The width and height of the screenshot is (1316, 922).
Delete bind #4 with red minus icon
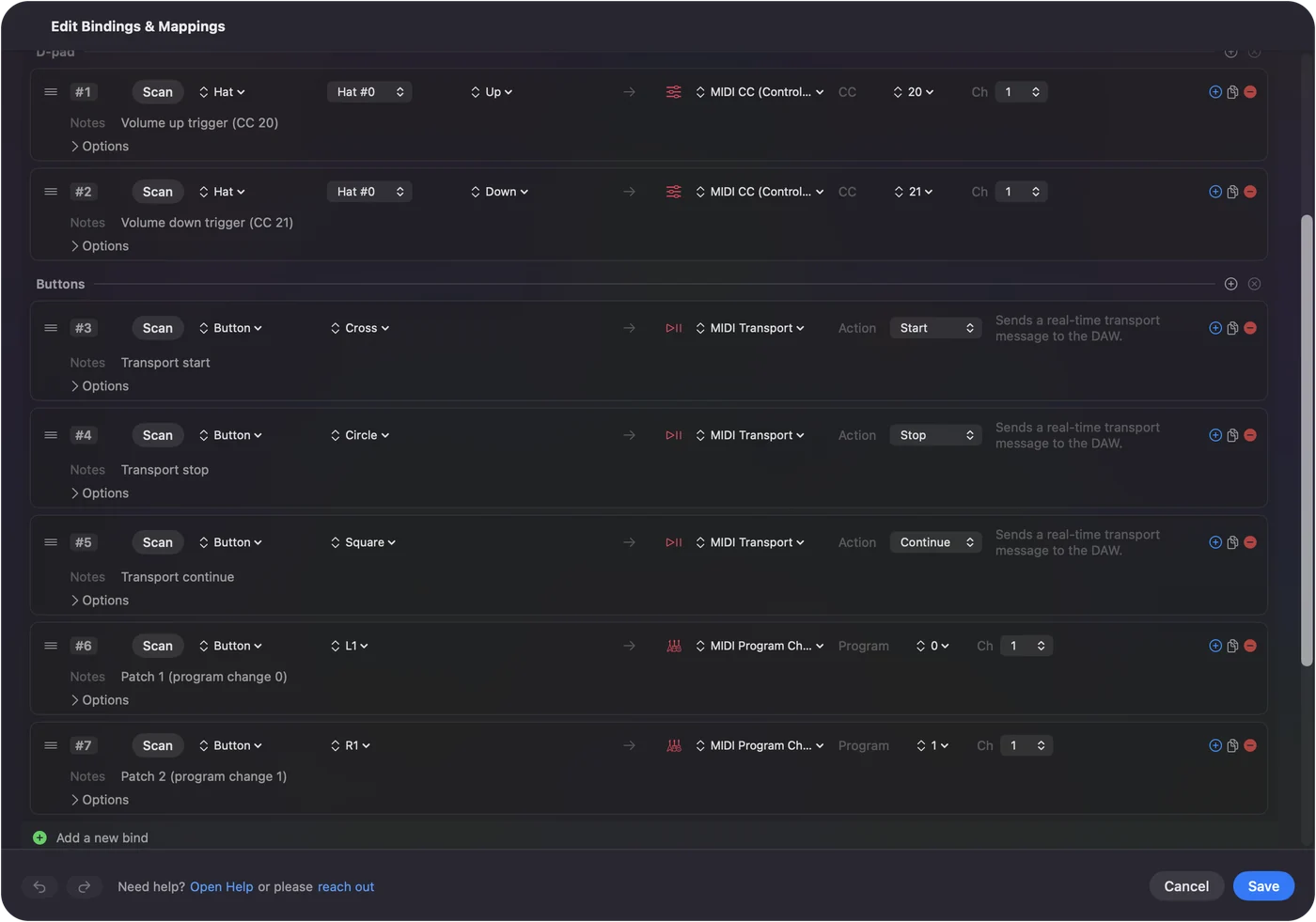(1250, 435)
